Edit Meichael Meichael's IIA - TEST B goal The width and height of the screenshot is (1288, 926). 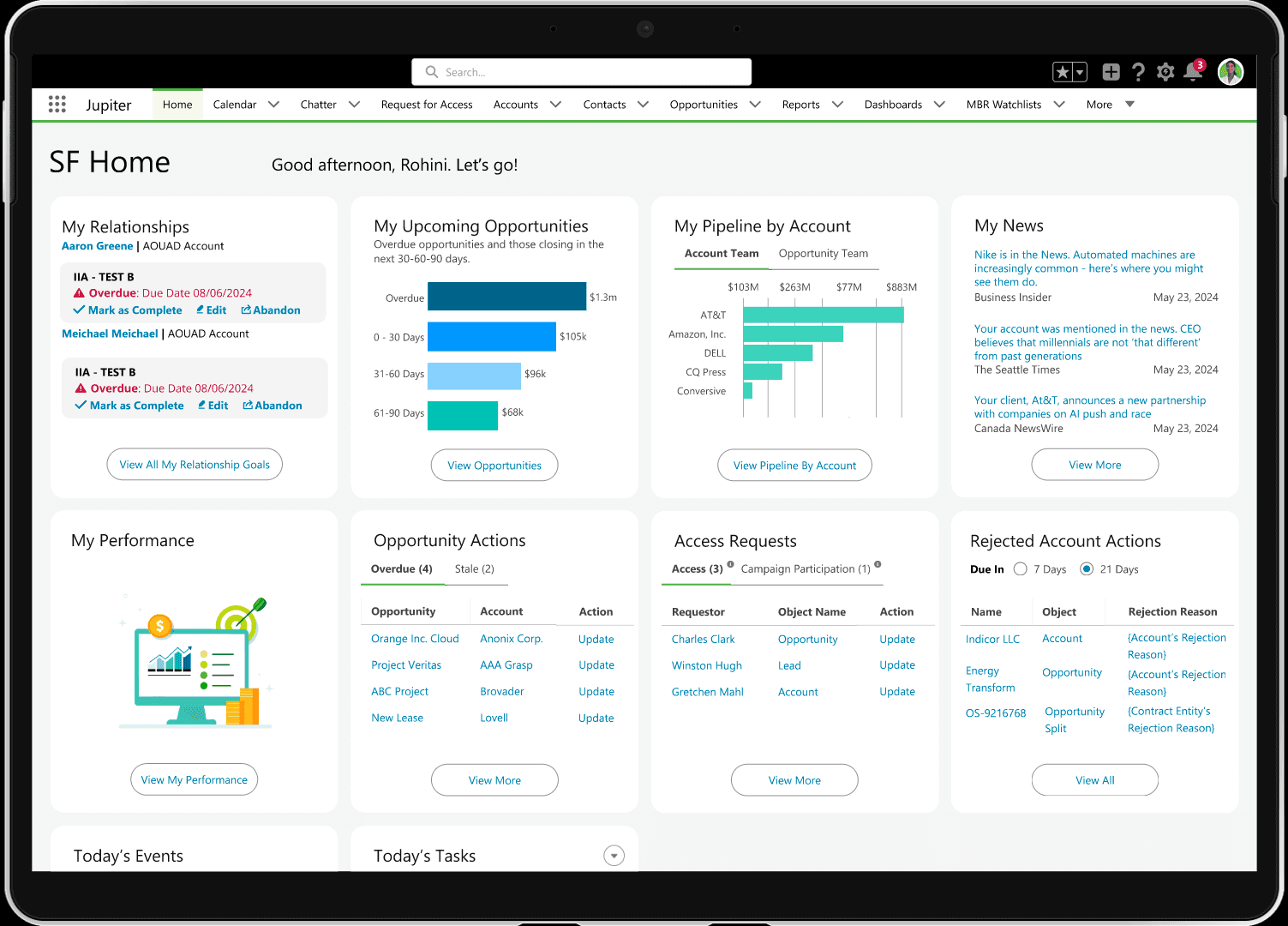213,406
